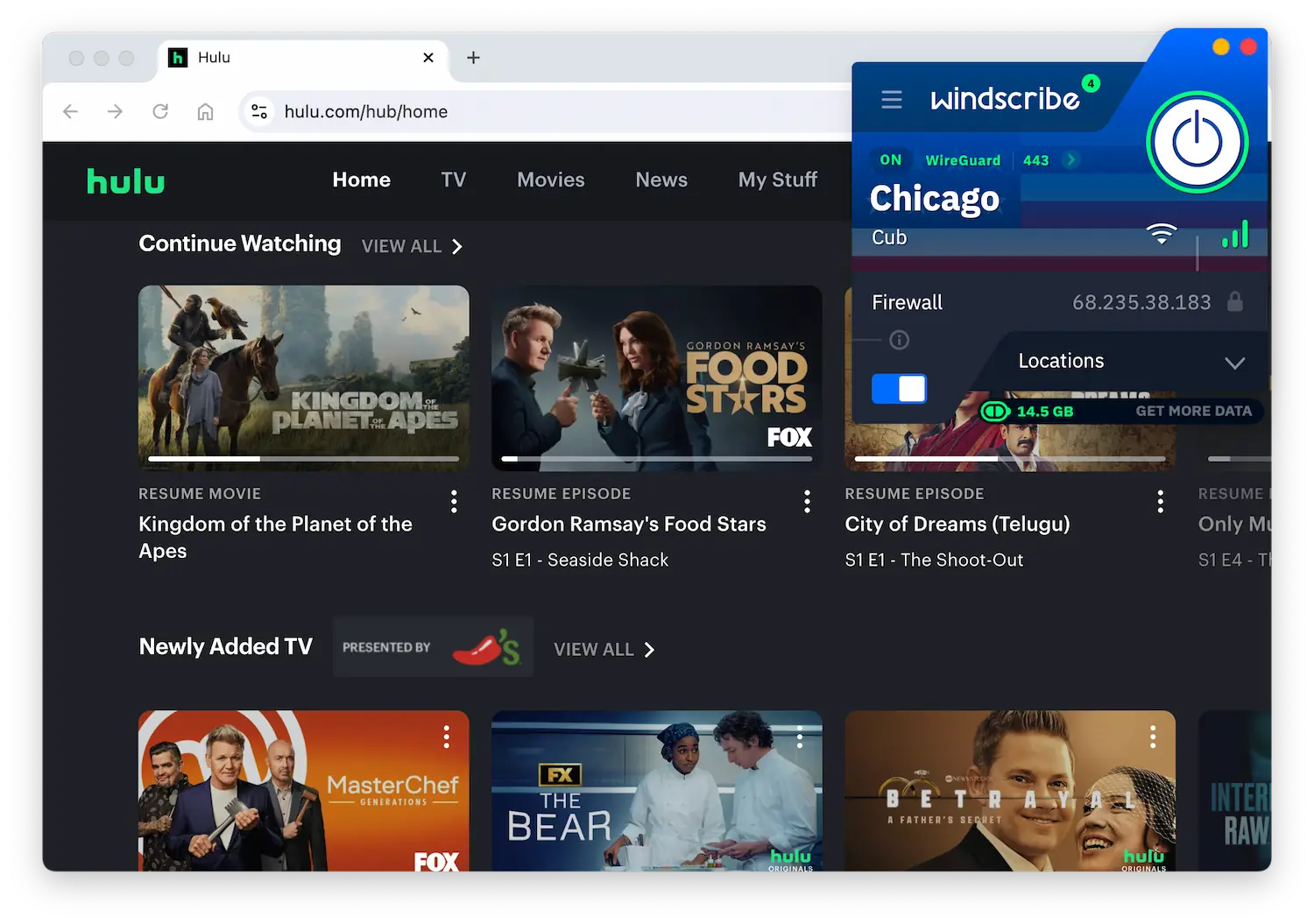Click the wifi status icon in Windscribe
The width and height of the screenshot is (1314, 924).
coord(1162,233)
